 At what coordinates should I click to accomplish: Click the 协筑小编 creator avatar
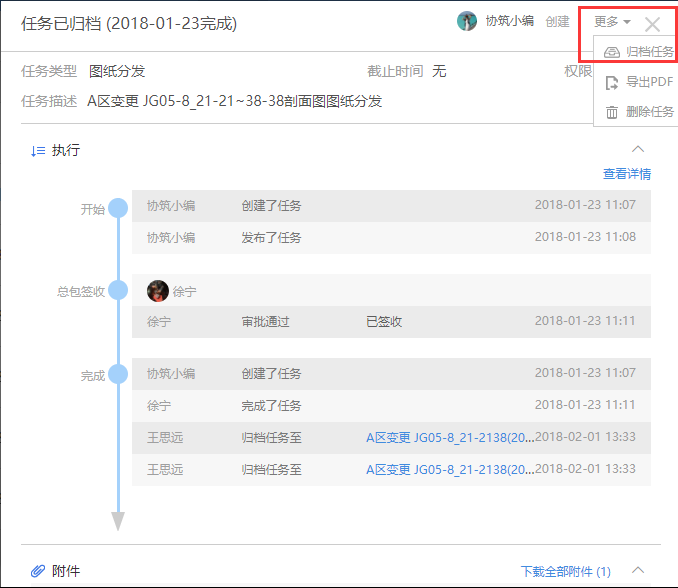(x=467, y=21)
